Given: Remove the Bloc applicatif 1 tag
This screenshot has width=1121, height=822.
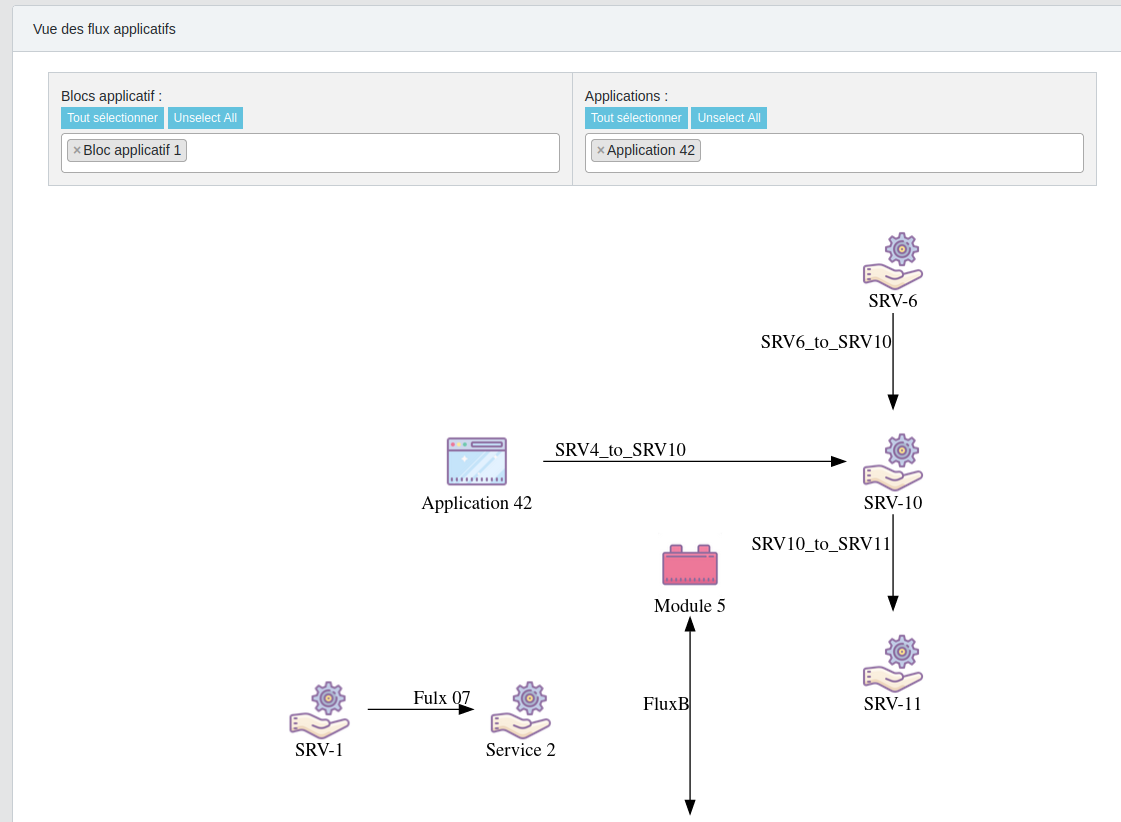Looking at the screenshot, I should tap(77, 150).
